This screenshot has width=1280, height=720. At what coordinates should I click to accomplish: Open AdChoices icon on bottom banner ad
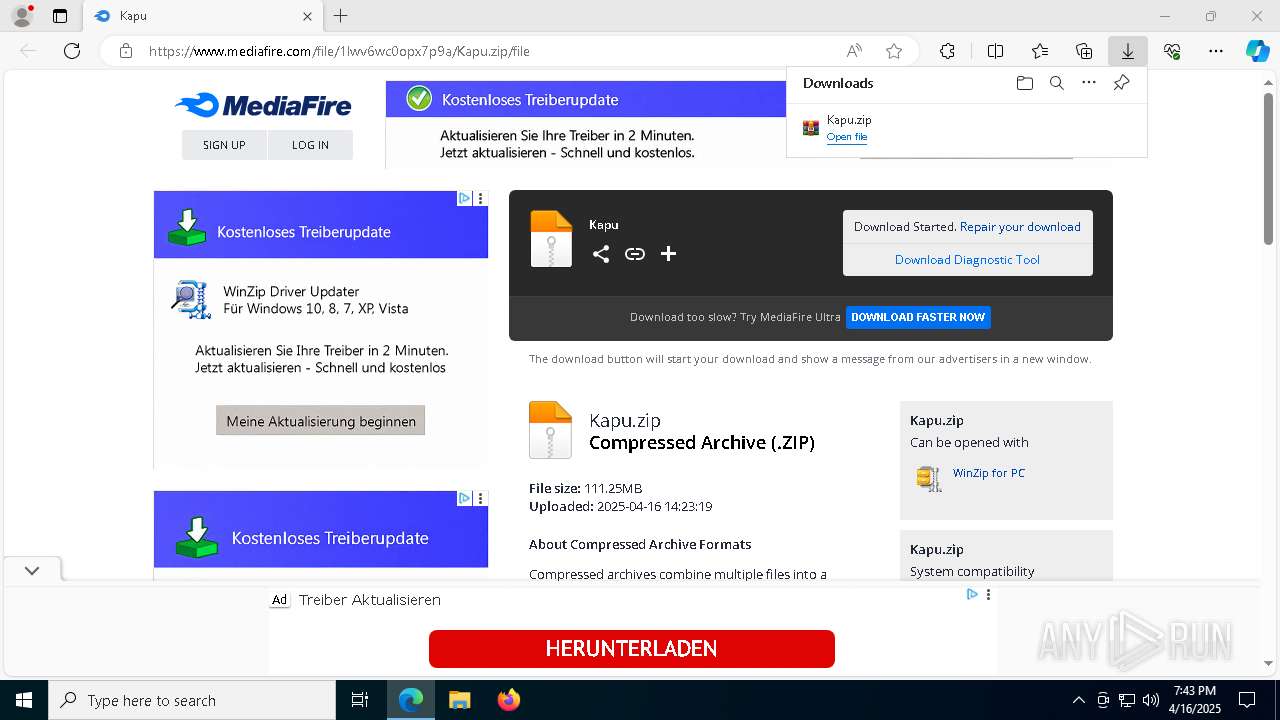click(x=972, y=594)
